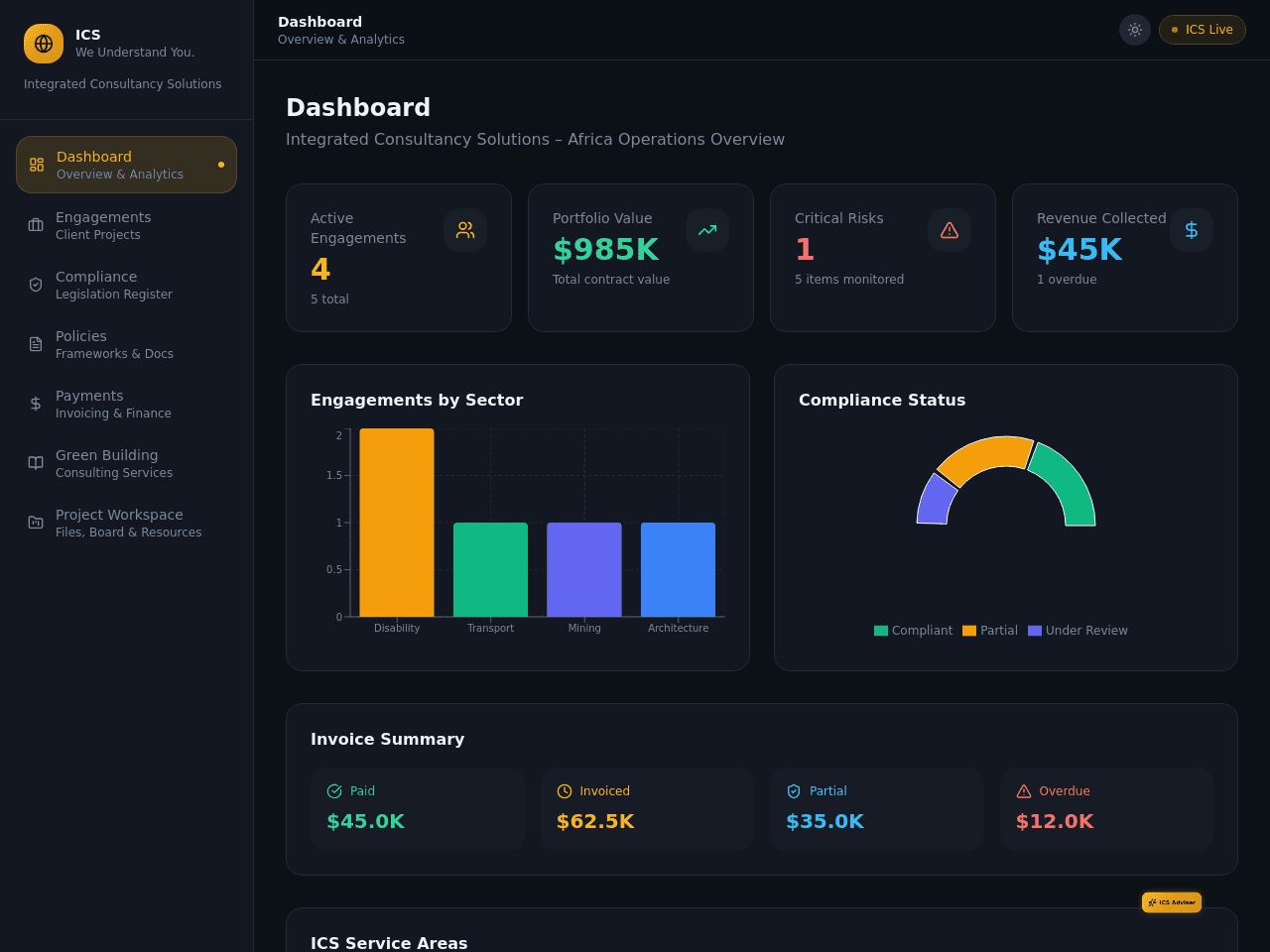
Task: Click the Critical Risks count 1
Action: pyautogui.click(x=805, y=250)
